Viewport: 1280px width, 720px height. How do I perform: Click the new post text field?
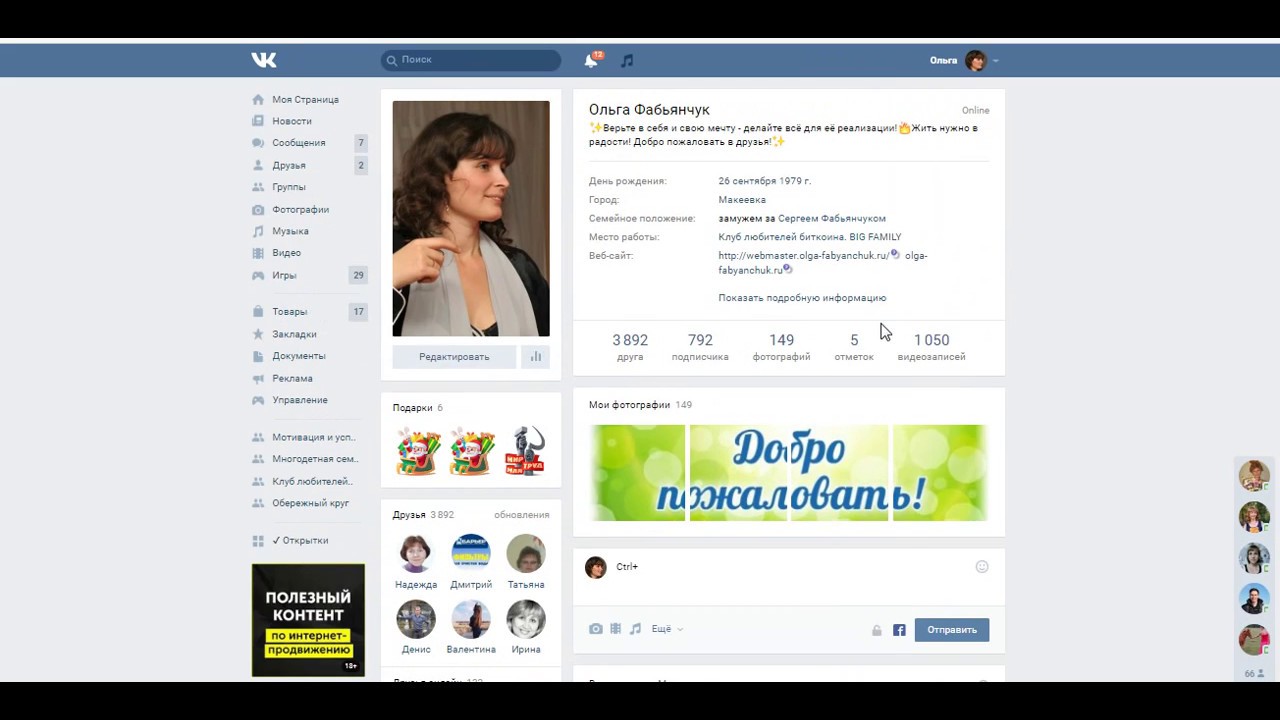coord(790,567)
